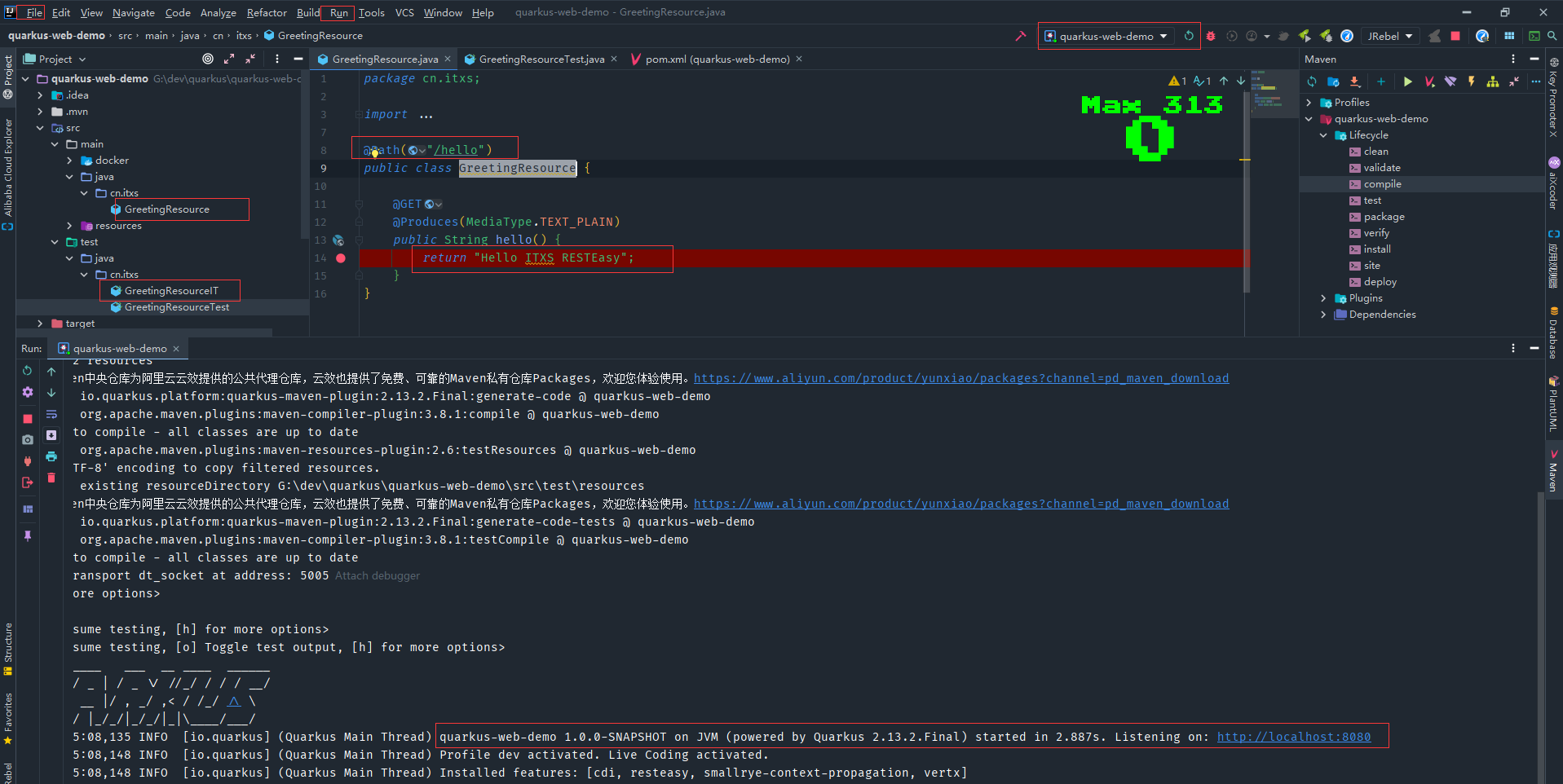Open the Database side tool window
This screenshot has height=784, width=1563.
(1553, 332)
